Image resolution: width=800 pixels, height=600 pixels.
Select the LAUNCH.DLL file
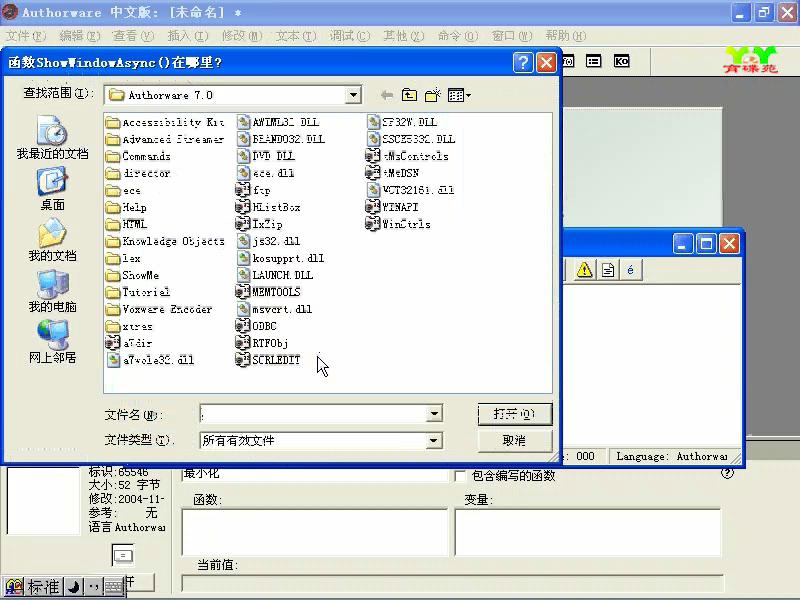(275, 276)
